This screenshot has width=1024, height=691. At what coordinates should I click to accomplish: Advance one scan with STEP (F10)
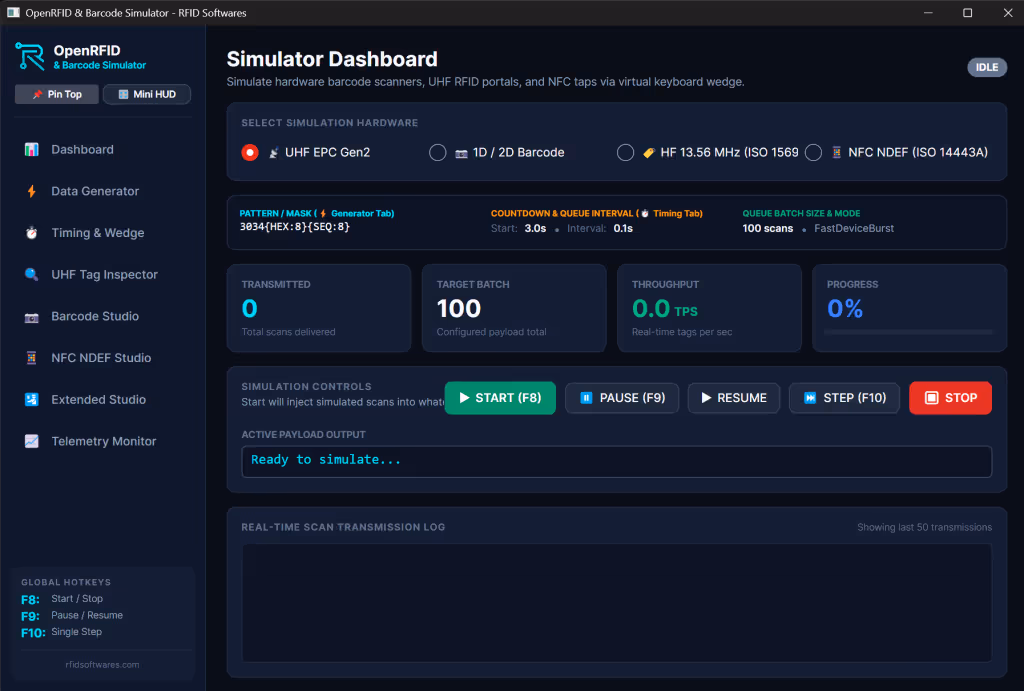tap(844, 398)
